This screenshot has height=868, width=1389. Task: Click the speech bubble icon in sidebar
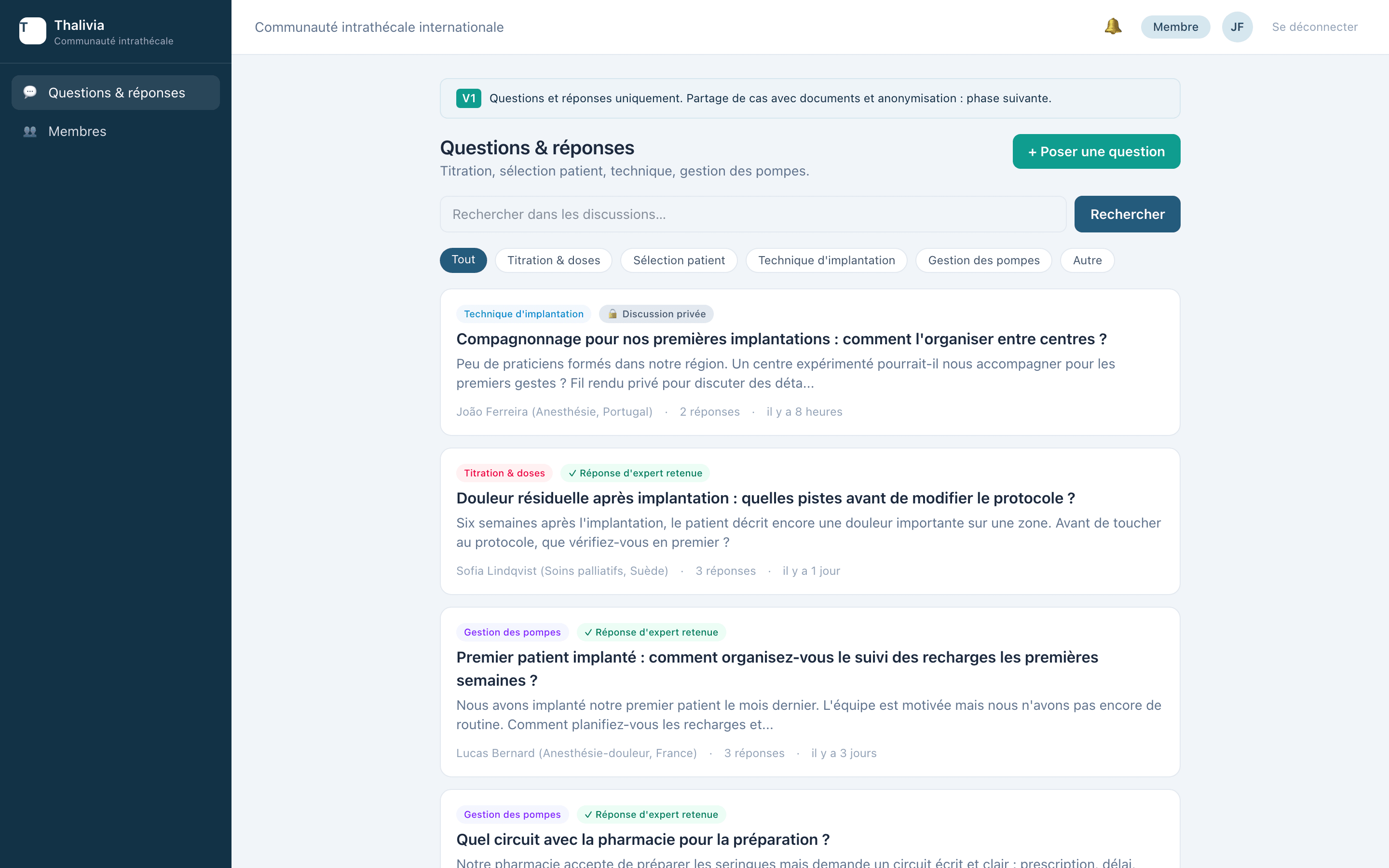pos(30,92)
